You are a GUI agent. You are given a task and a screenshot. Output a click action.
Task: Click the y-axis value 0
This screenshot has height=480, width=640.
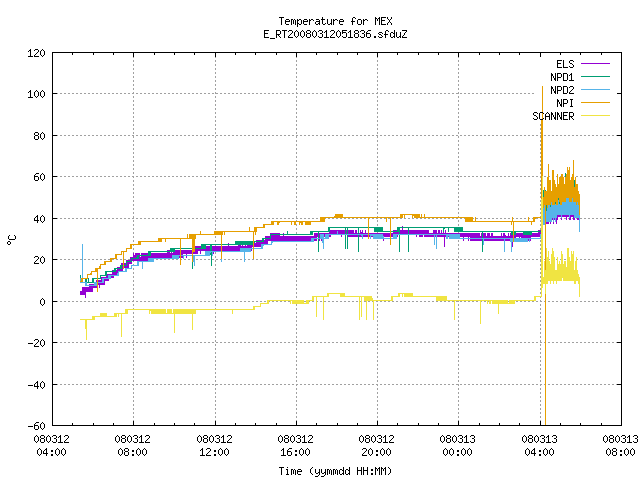pyautogui.click(x=42, y=302)
